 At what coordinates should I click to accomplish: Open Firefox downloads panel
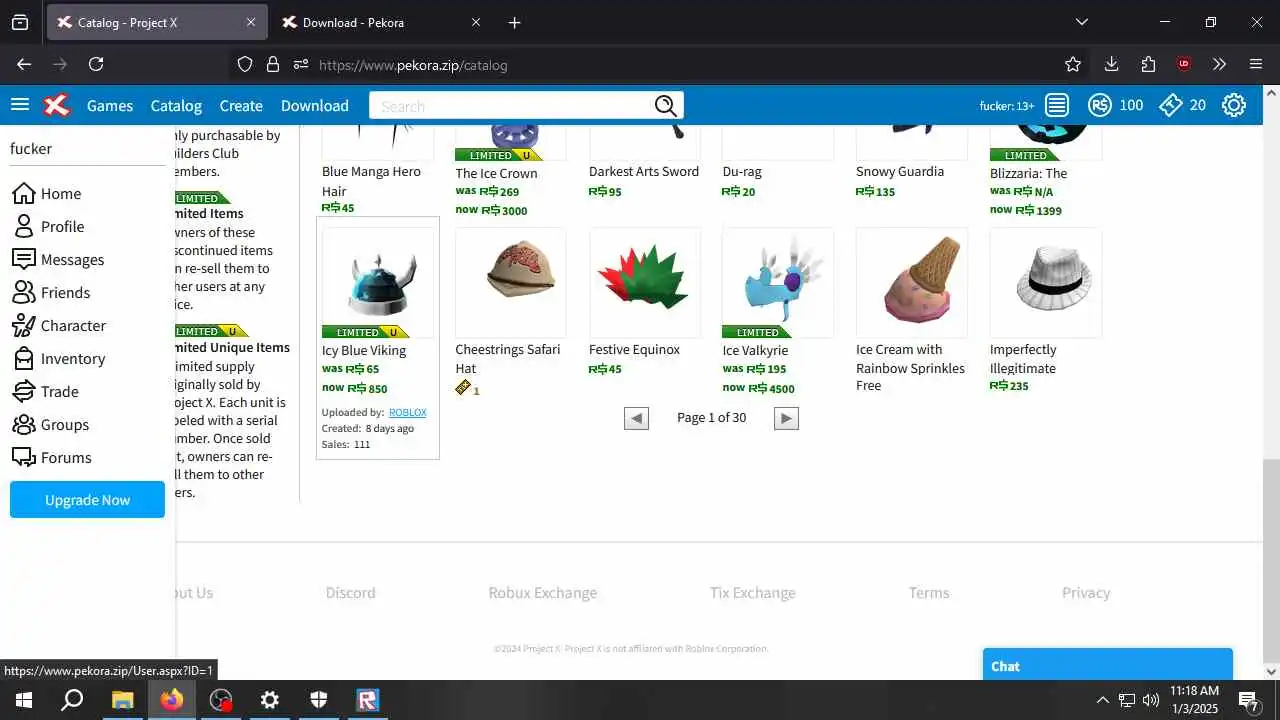pyautogui.click(x=1111, y=64)
